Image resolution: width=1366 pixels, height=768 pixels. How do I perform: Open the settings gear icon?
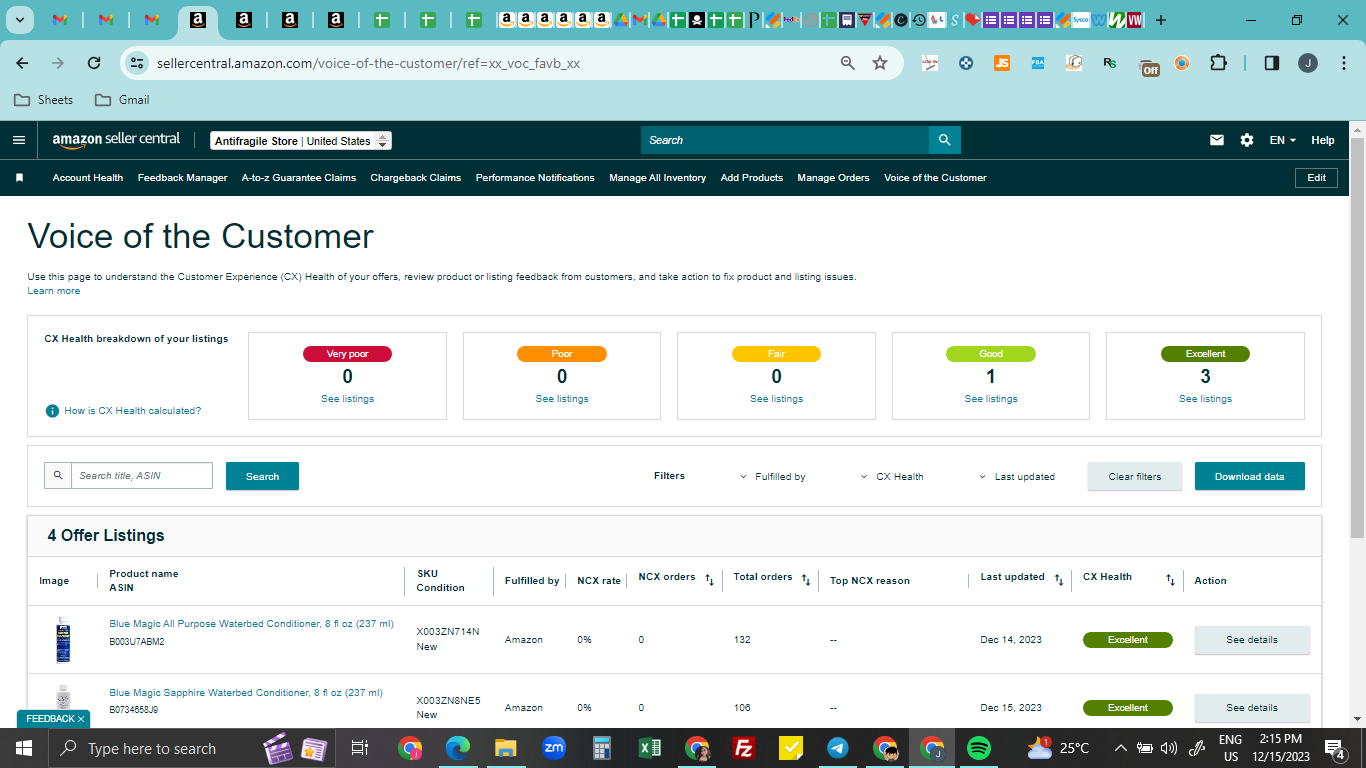[1247, 140]
